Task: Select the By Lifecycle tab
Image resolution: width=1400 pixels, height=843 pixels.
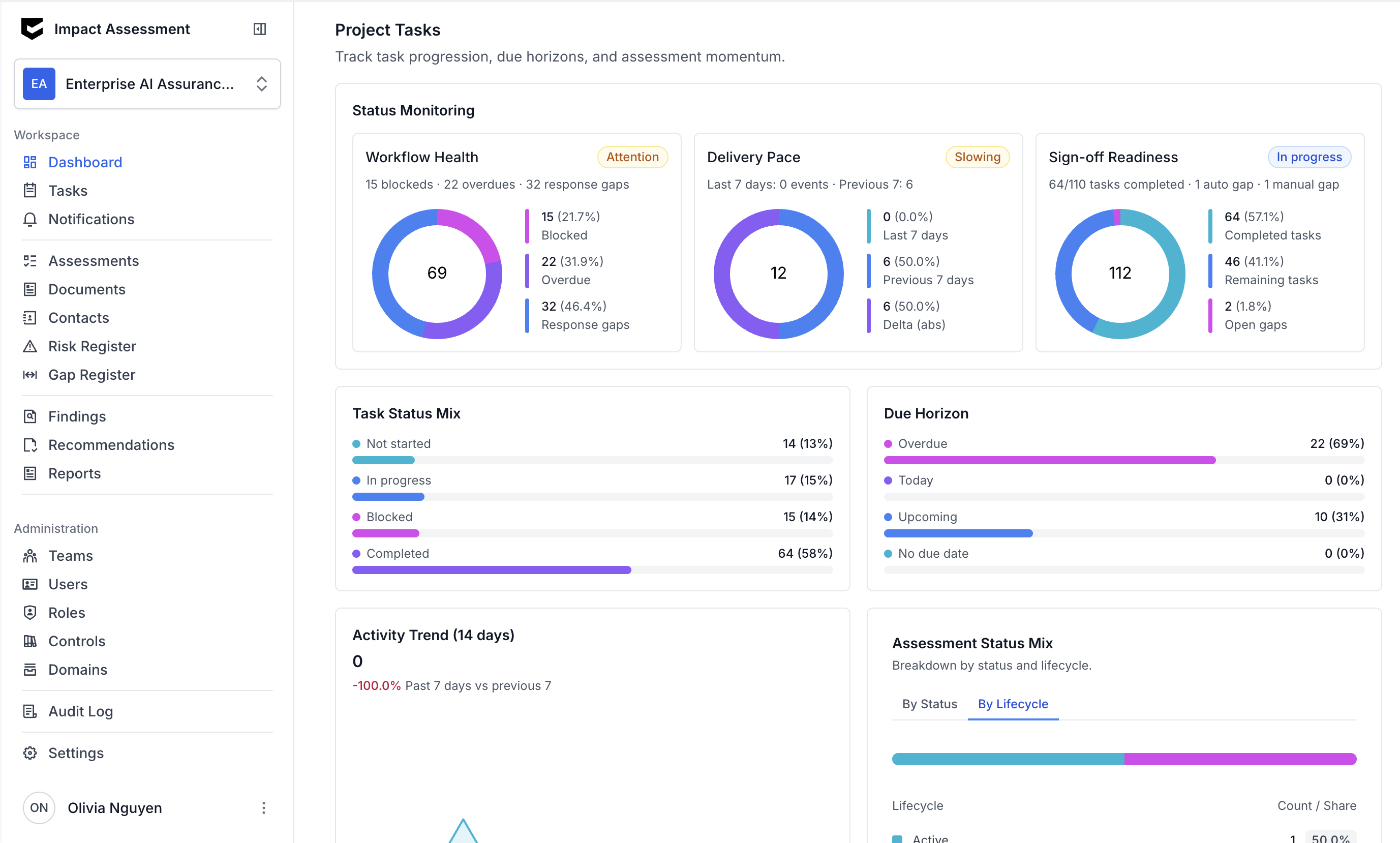Action: [x=1013, y=704]
